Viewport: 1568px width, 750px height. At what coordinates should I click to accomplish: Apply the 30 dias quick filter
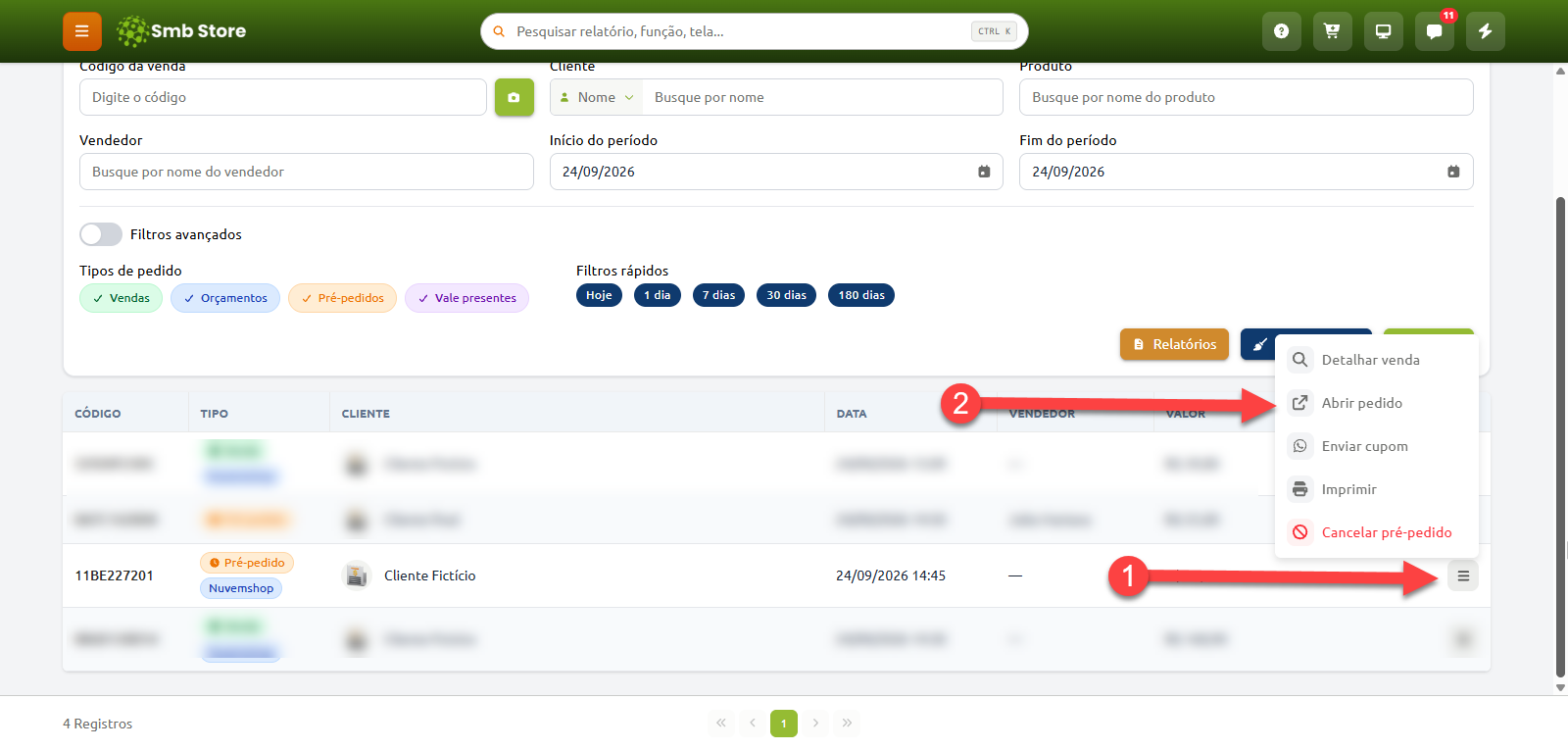pyautogui.click(x=786, y=295)
